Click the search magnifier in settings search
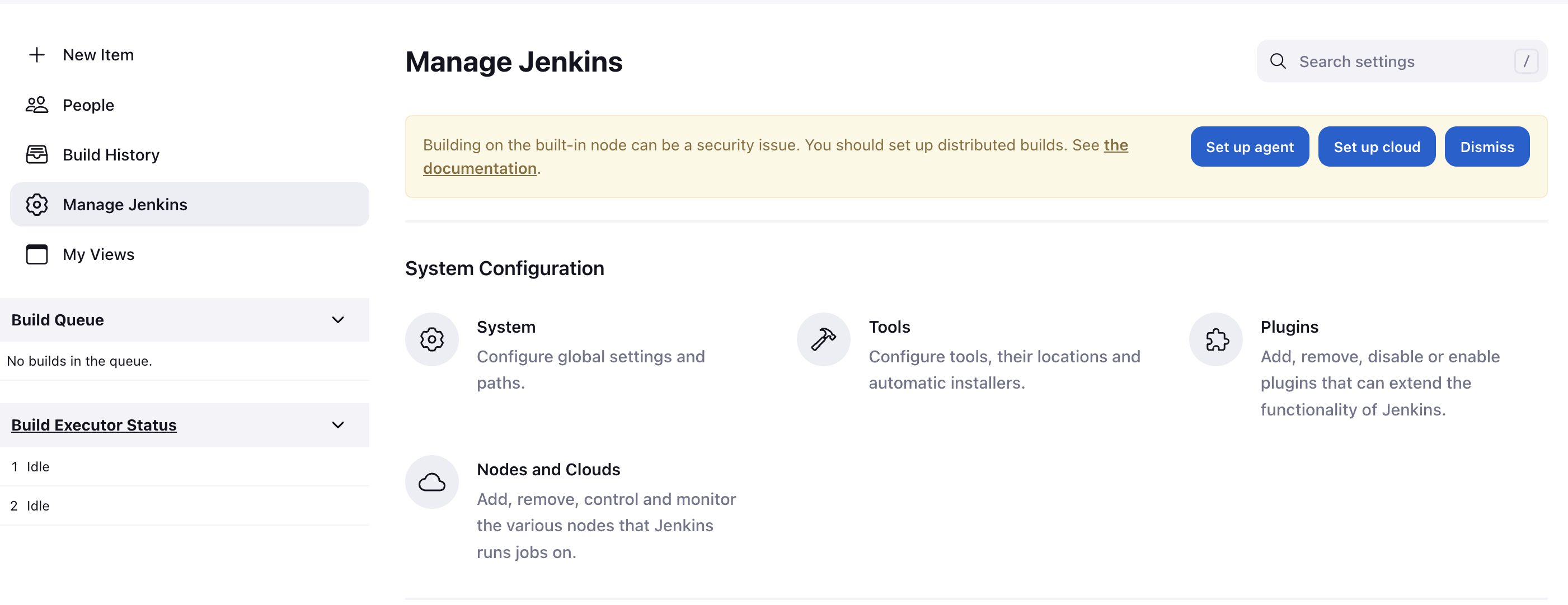 point(1278,61)
